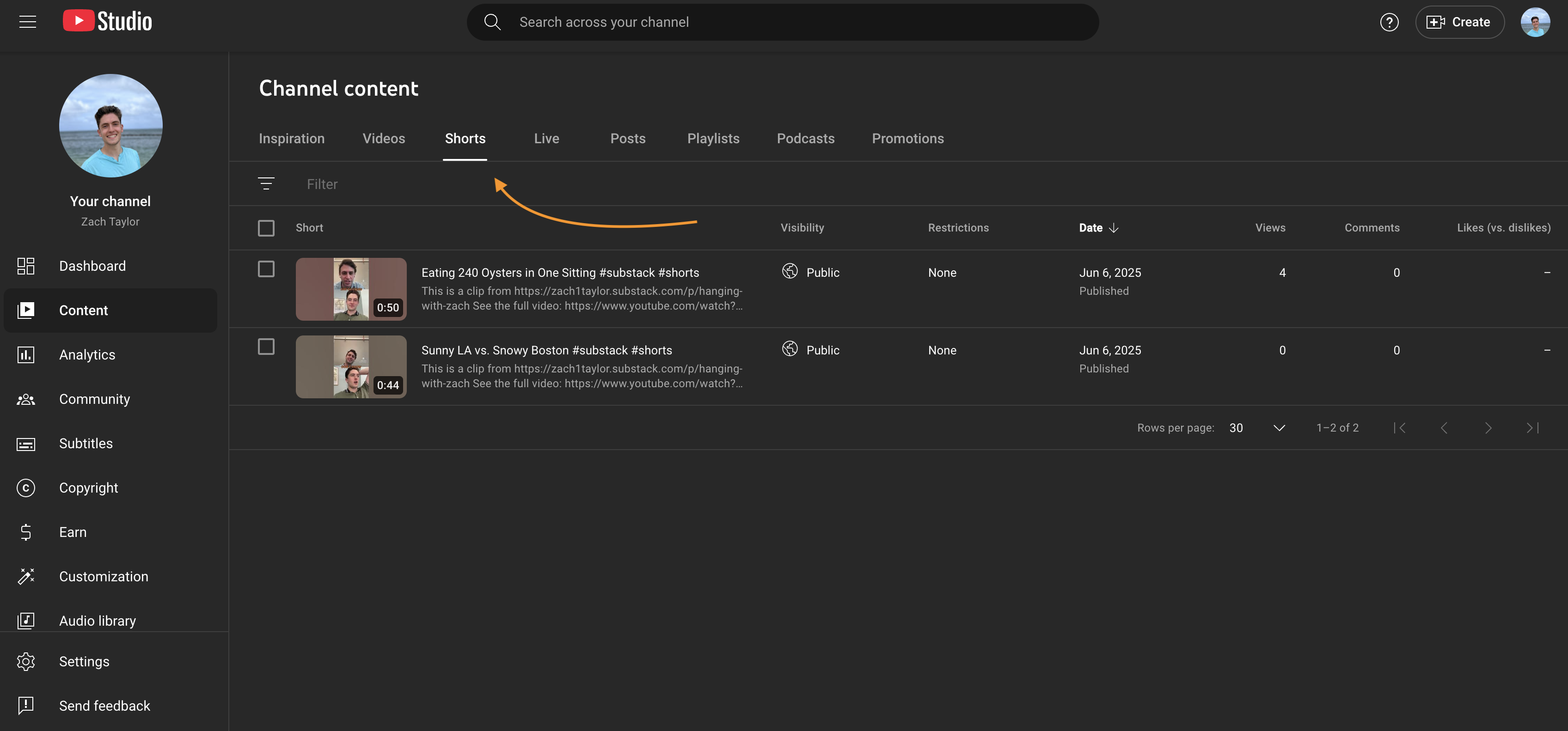Image resolution: width=1568 pixels, height=731 pixels.
Task: Switch to the Inspiration tab
Action: coord(292,138)
